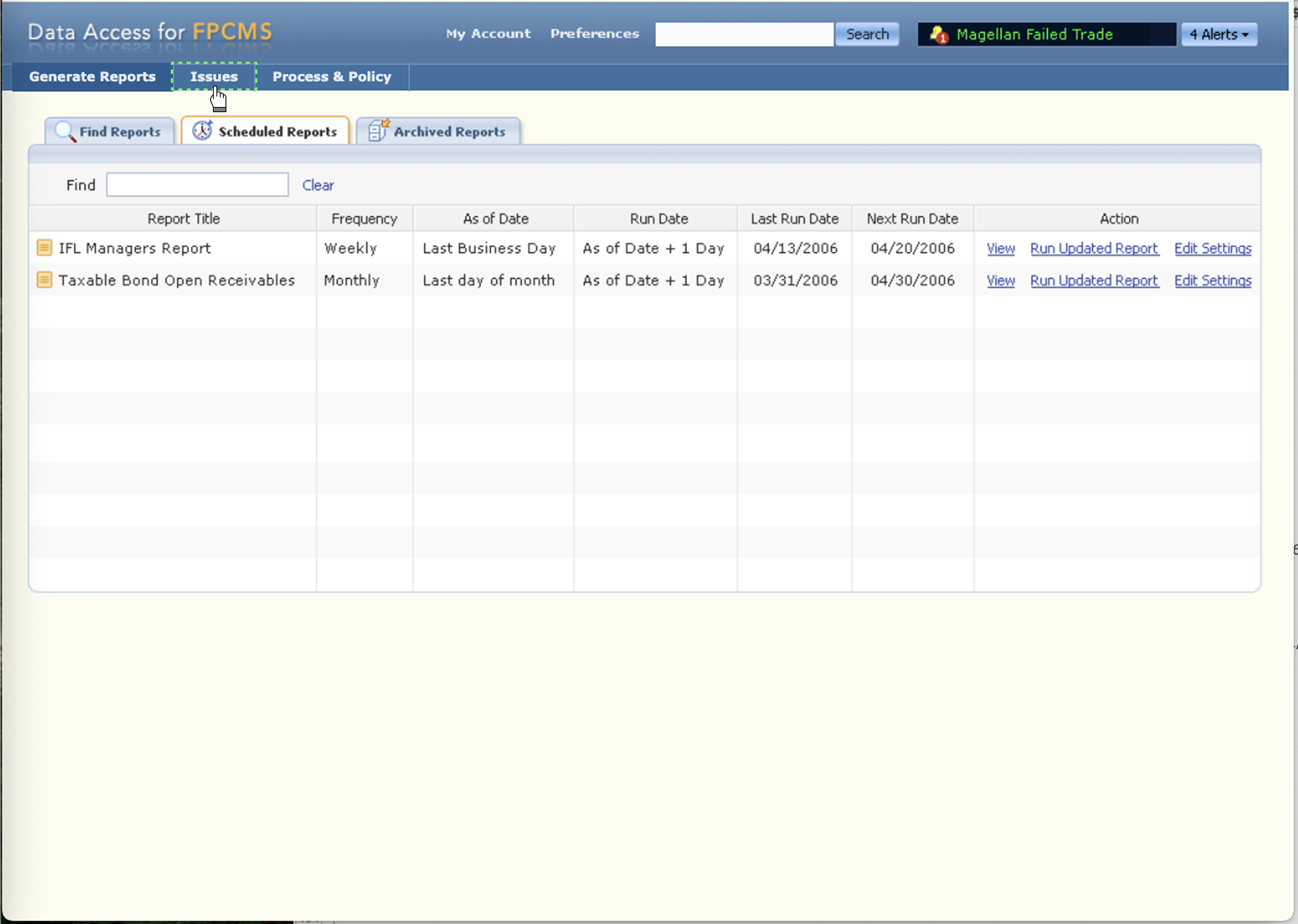Click the Taxable Bond Open Receivables row icon
1298x924 pixels.
tap(44, 280)
